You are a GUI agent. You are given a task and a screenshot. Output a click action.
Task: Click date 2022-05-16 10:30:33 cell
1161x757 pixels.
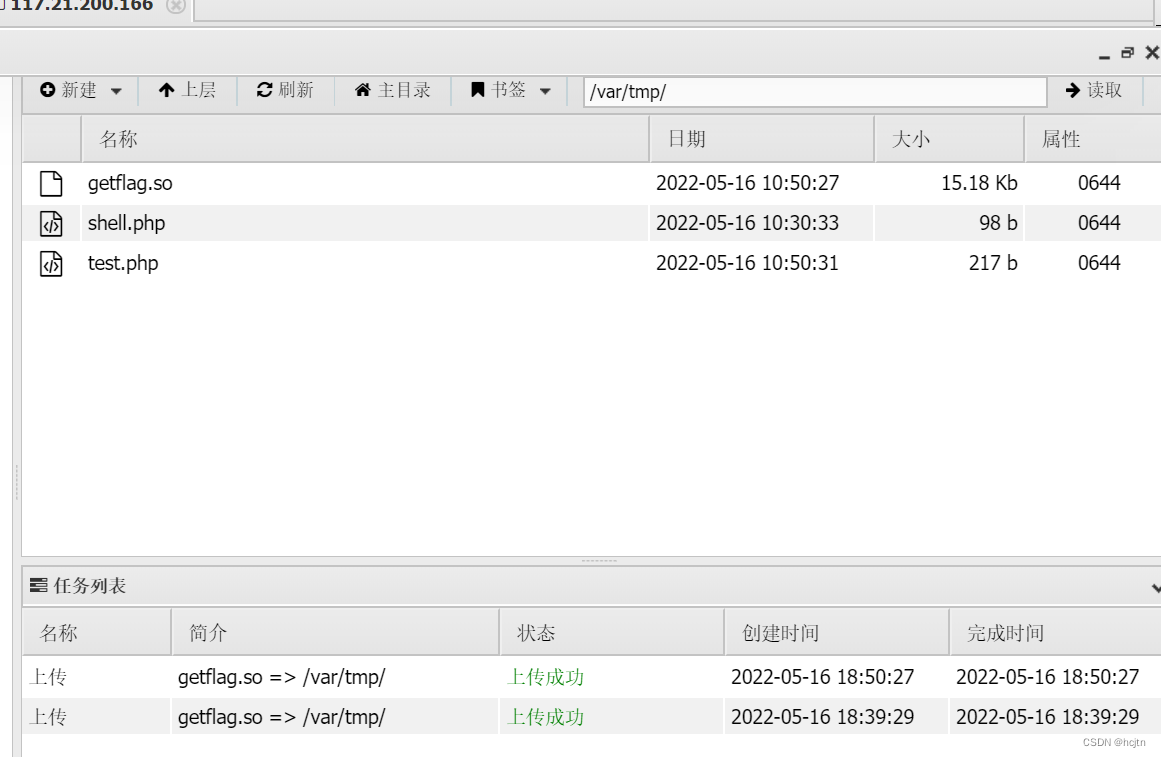(748, 223)
